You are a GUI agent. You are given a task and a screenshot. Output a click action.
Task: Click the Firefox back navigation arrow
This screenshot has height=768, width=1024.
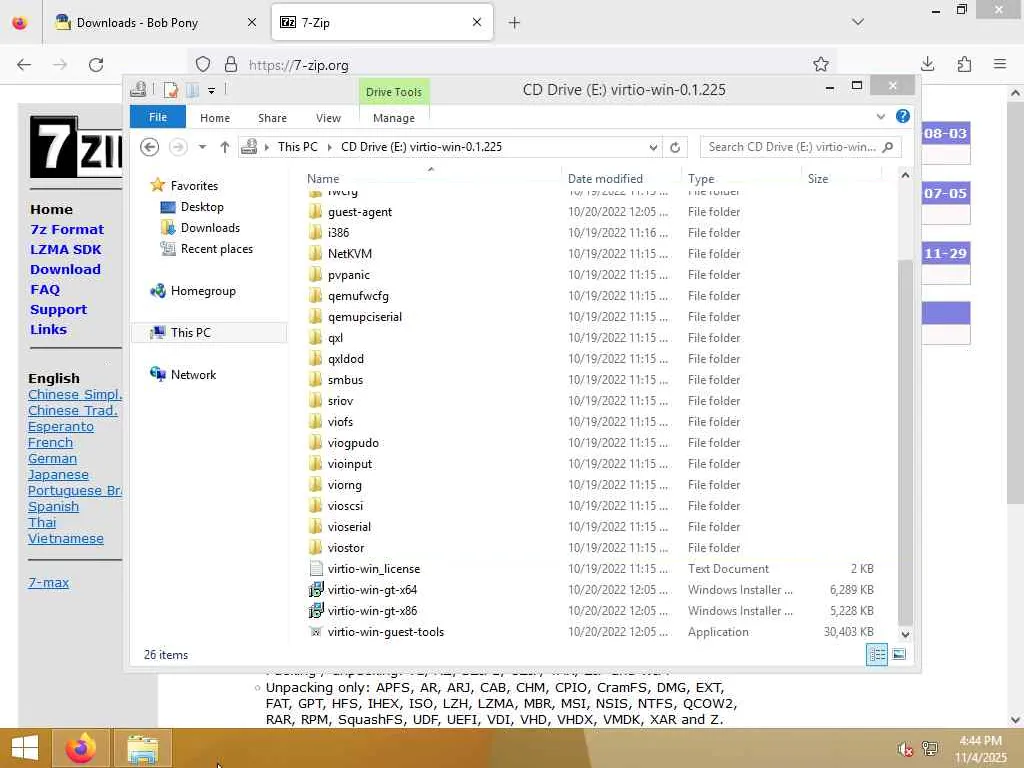tap(24, 65)
